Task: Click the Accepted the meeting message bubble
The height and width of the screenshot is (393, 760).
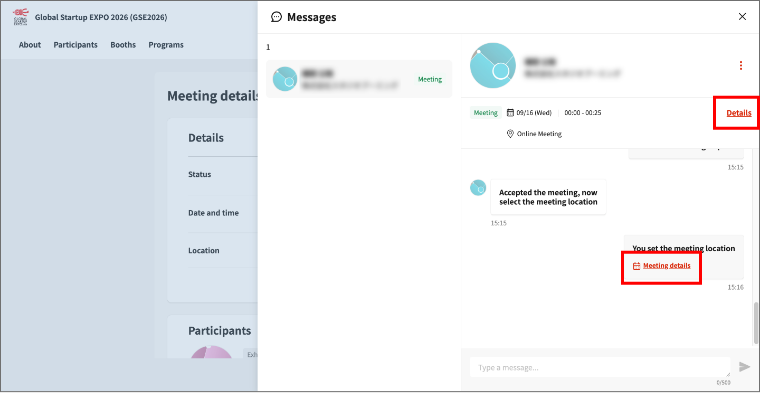Action: click(x=548, y=197)
